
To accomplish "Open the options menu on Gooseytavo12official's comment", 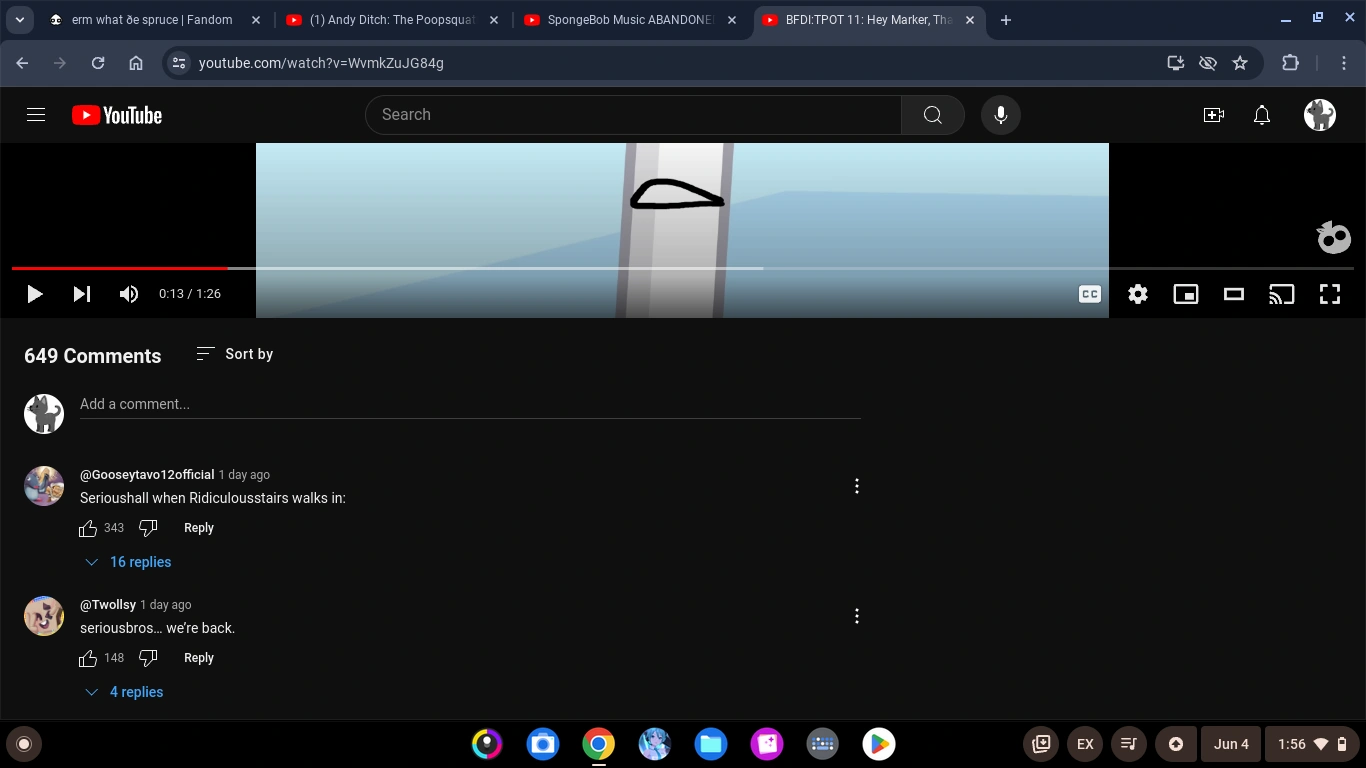I will coord(857,486).
